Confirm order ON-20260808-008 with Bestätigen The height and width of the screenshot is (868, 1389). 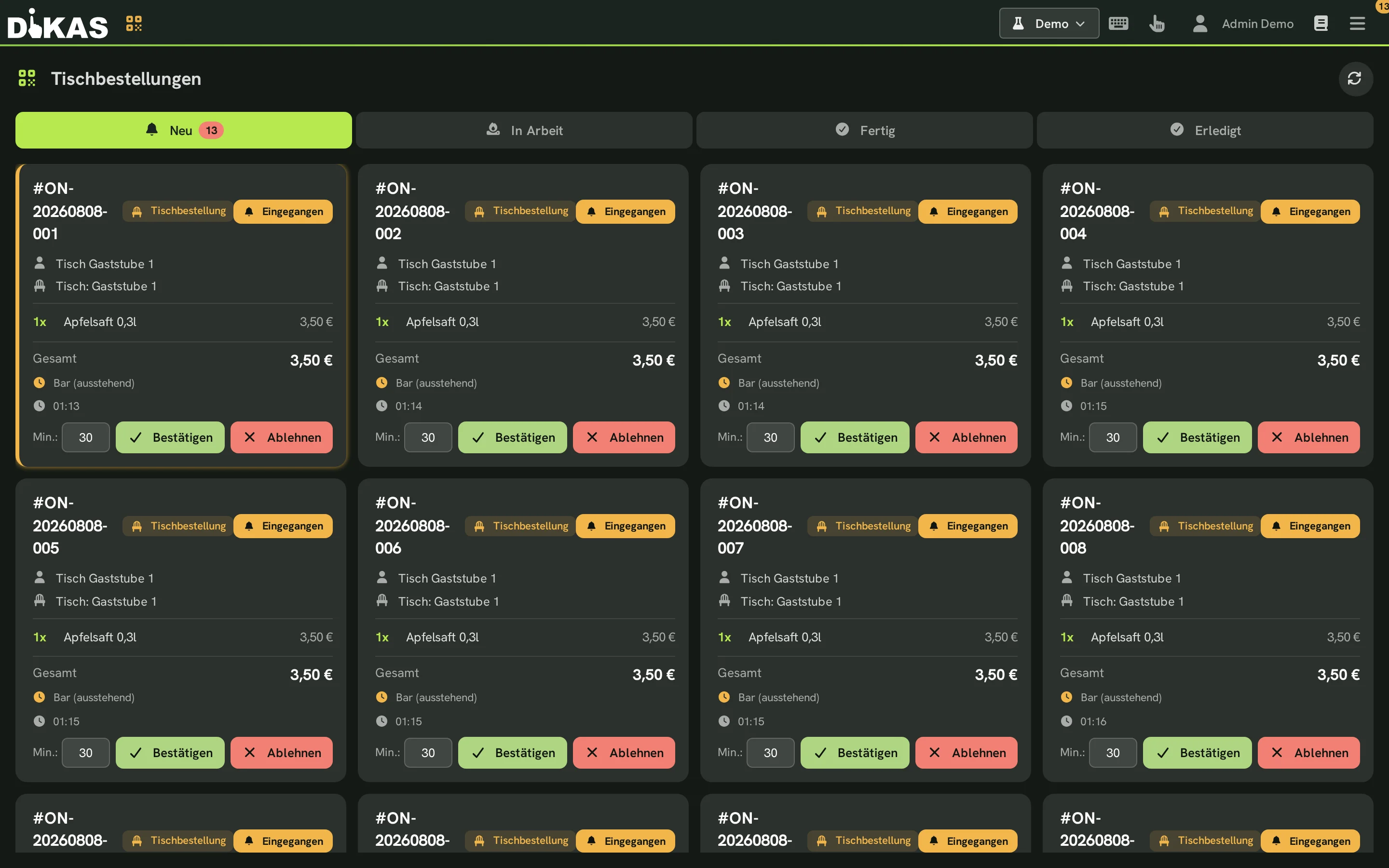(1198, 753)
